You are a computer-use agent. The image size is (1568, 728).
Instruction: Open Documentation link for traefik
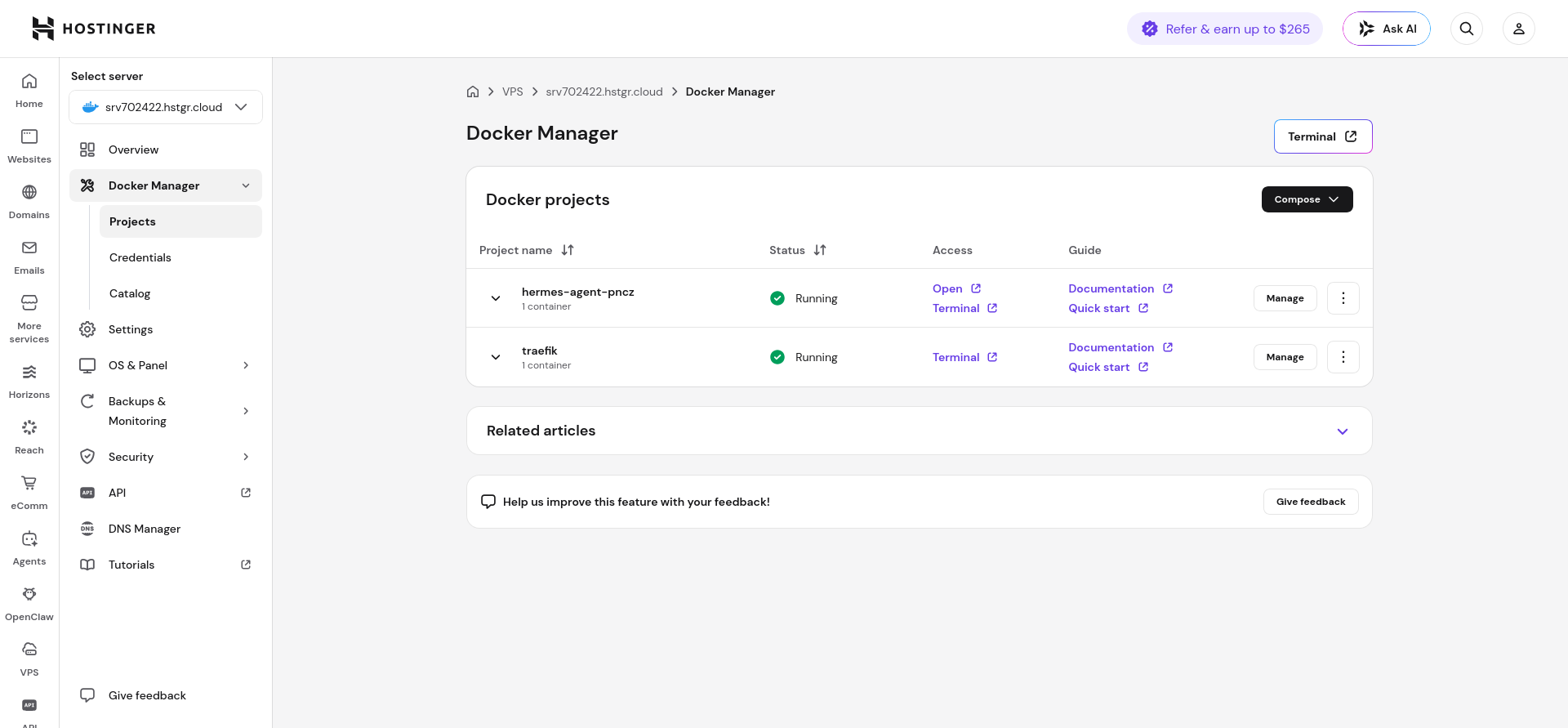click(1120, 347)
